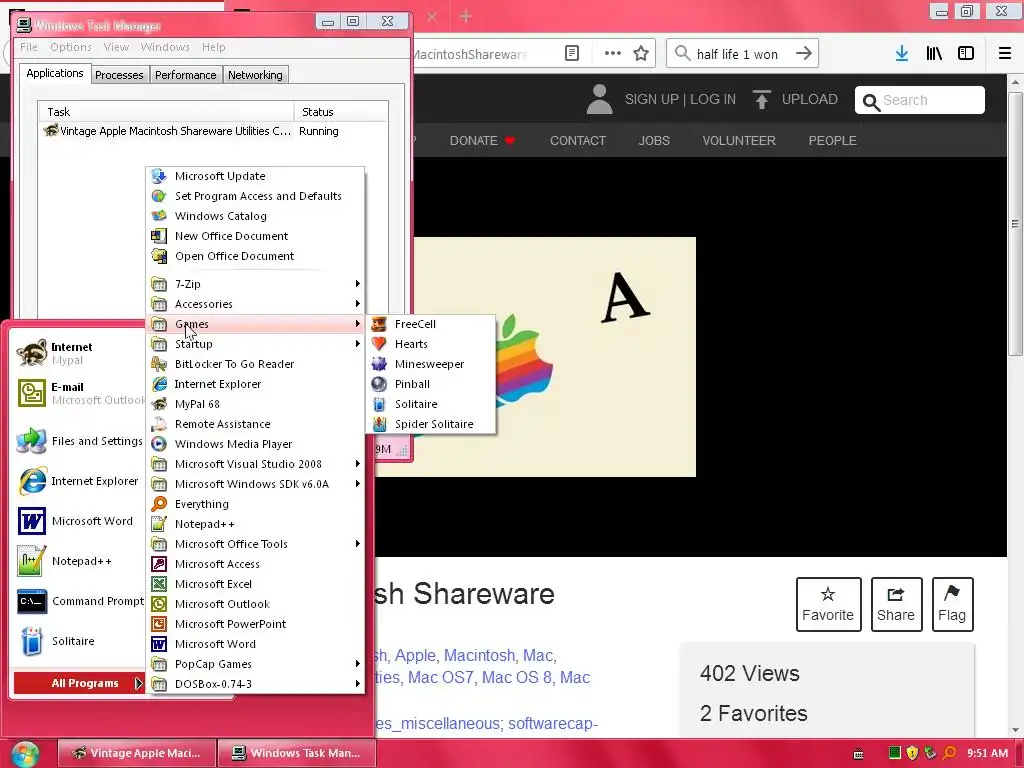
Task: Expand Microsoft Visual Studio 2008 folder
Action: (255, 464)
